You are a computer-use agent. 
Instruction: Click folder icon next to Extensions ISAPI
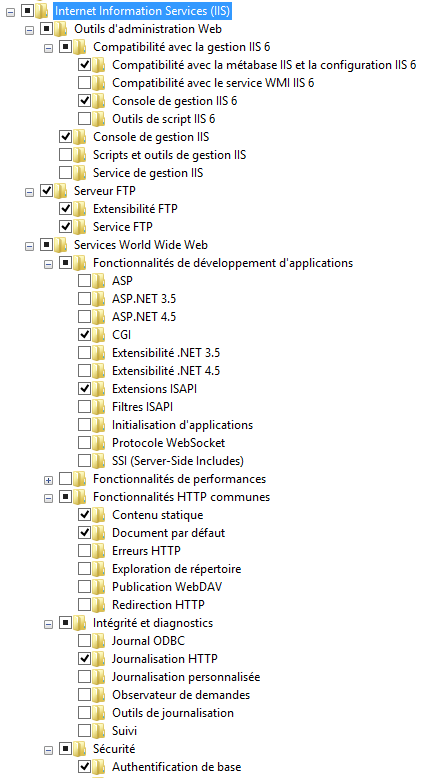point(99,389)
